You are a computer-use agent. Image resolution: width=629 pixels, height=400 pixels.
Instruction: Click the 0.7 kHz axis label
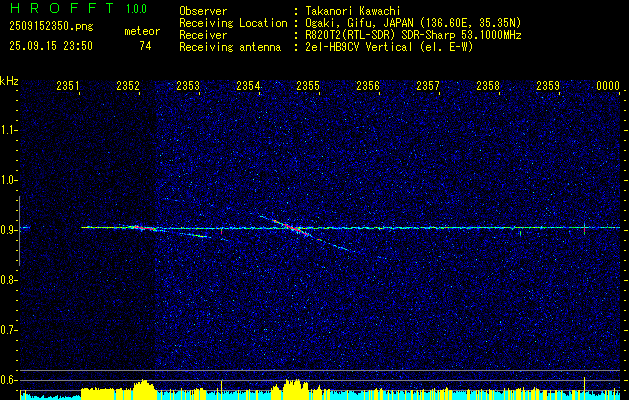tap(8, 330)
